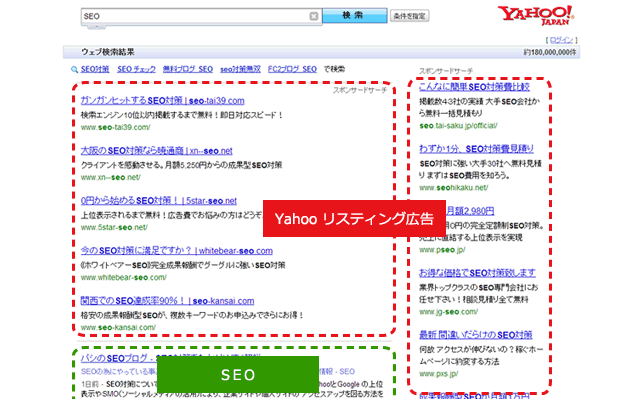This screenshot has width=640, height=399.
Task: Open the whitebear-seo.com ad title
Action: pos(177,250)
